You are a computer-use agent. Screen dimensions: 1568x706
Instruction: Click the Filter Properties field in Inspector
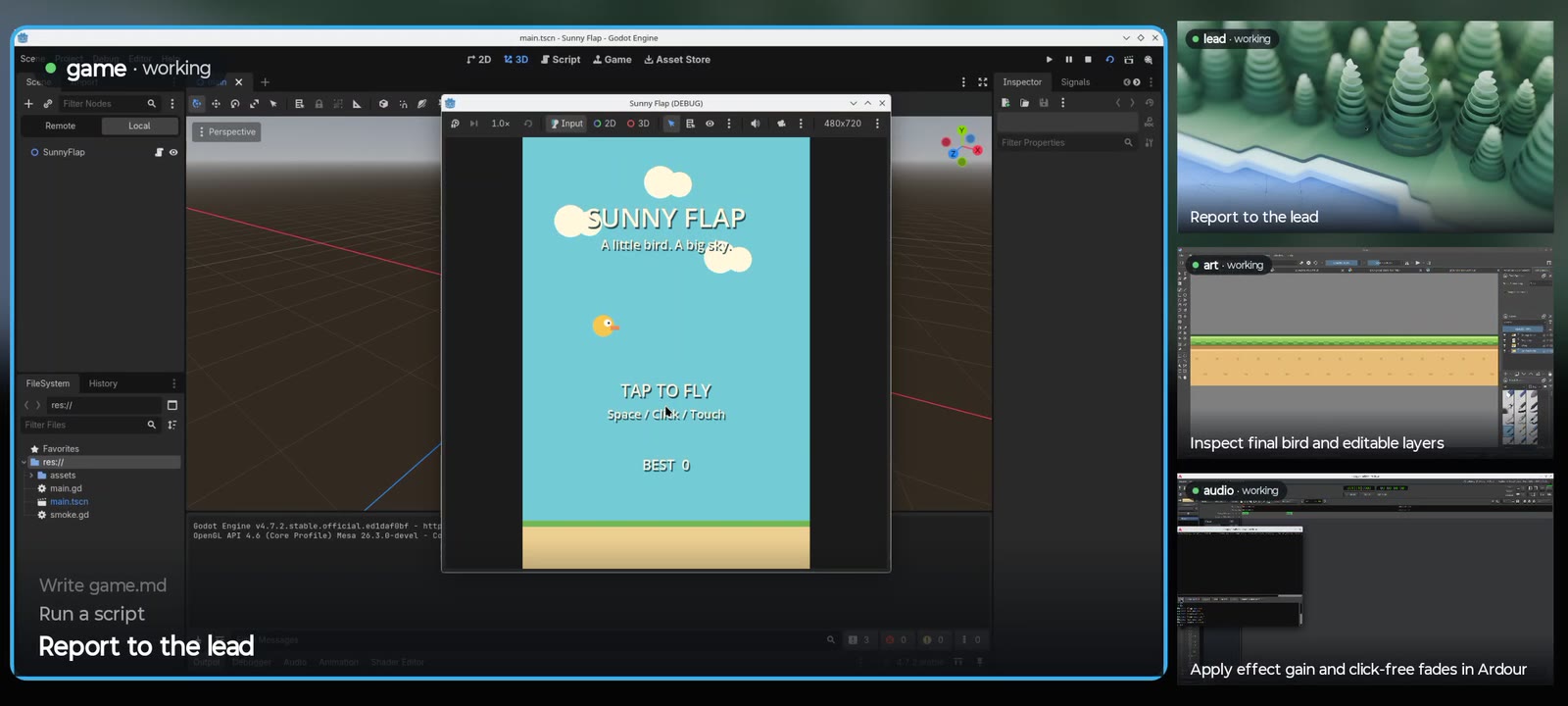point(1067,142)
